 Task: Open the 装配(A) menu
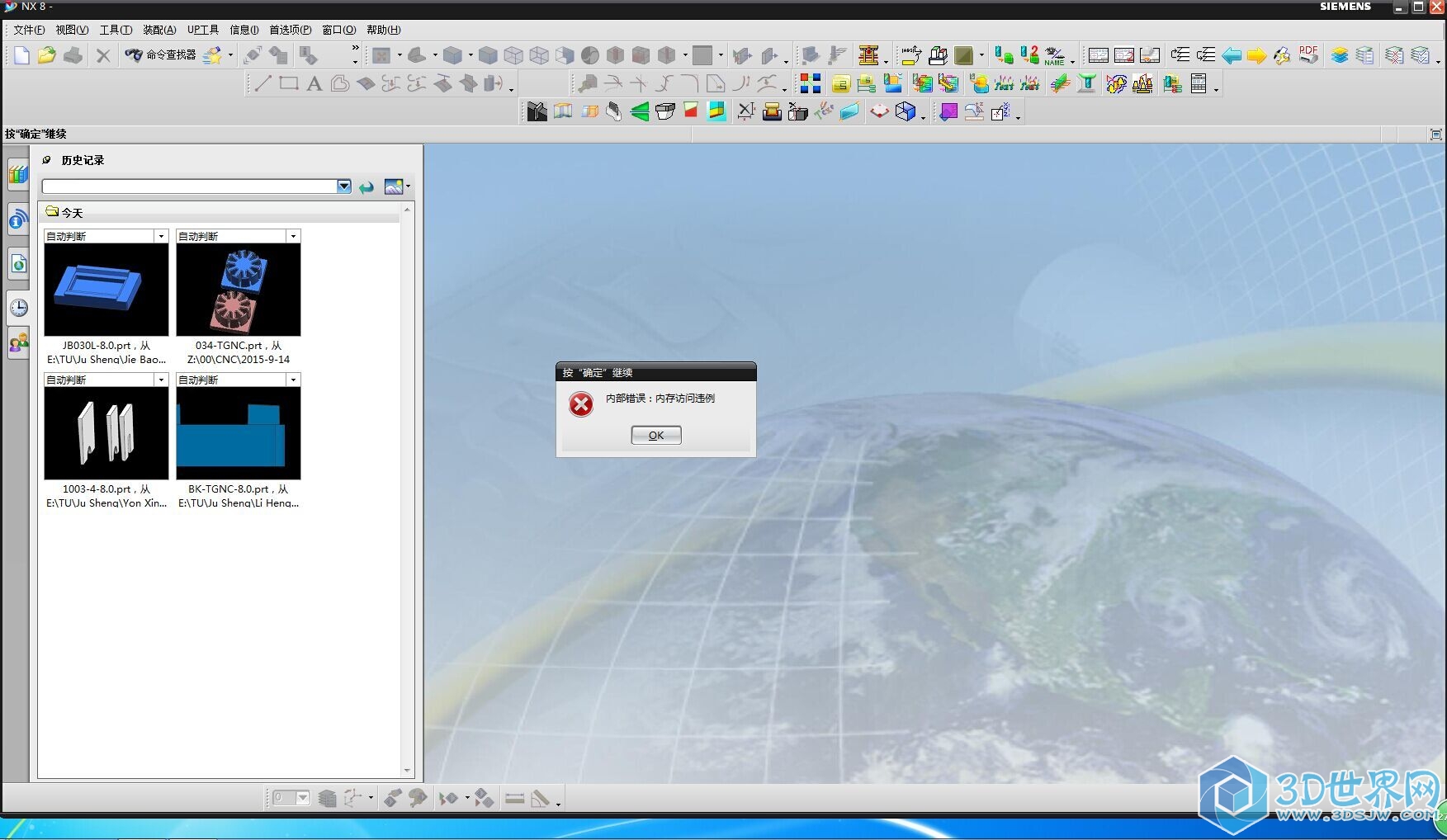click(159, 30)
